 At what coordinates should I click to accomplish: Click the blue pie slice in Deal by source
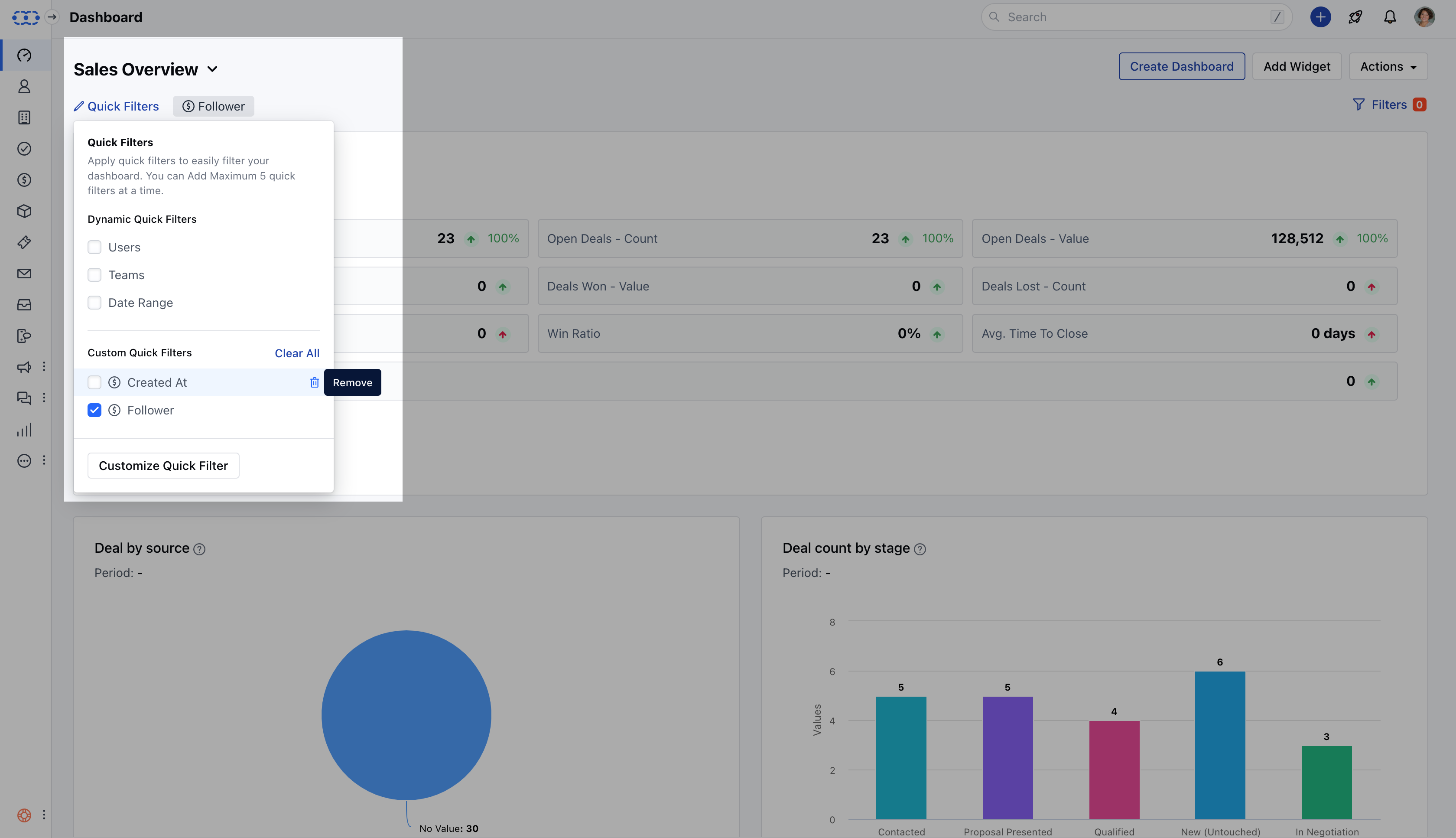pyautogui.click(x=406, y=714)
